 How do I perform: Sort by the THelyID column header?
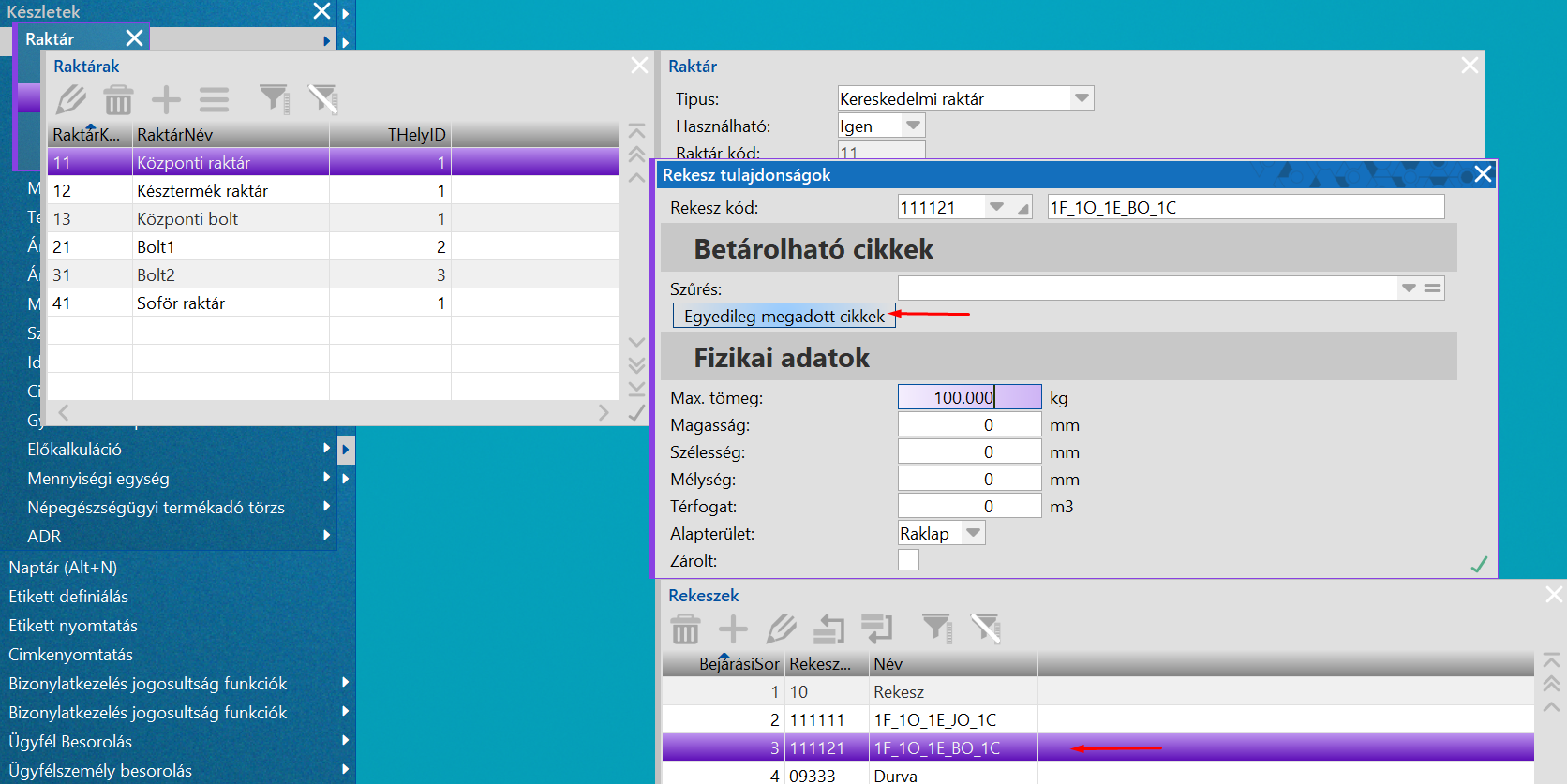point(390,135)
